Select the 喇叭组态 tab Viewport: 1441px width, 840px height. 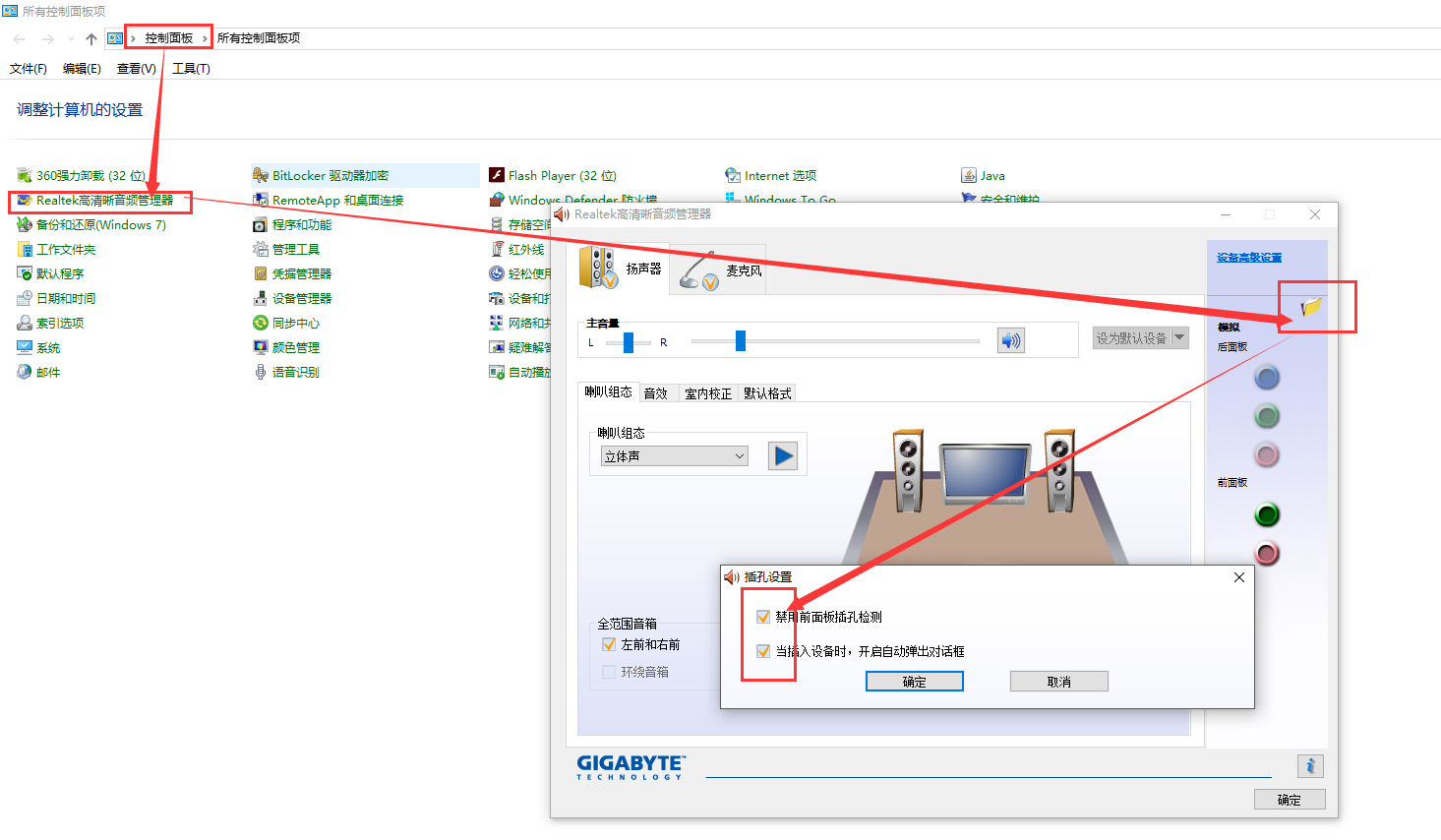[x=608, y=392]
